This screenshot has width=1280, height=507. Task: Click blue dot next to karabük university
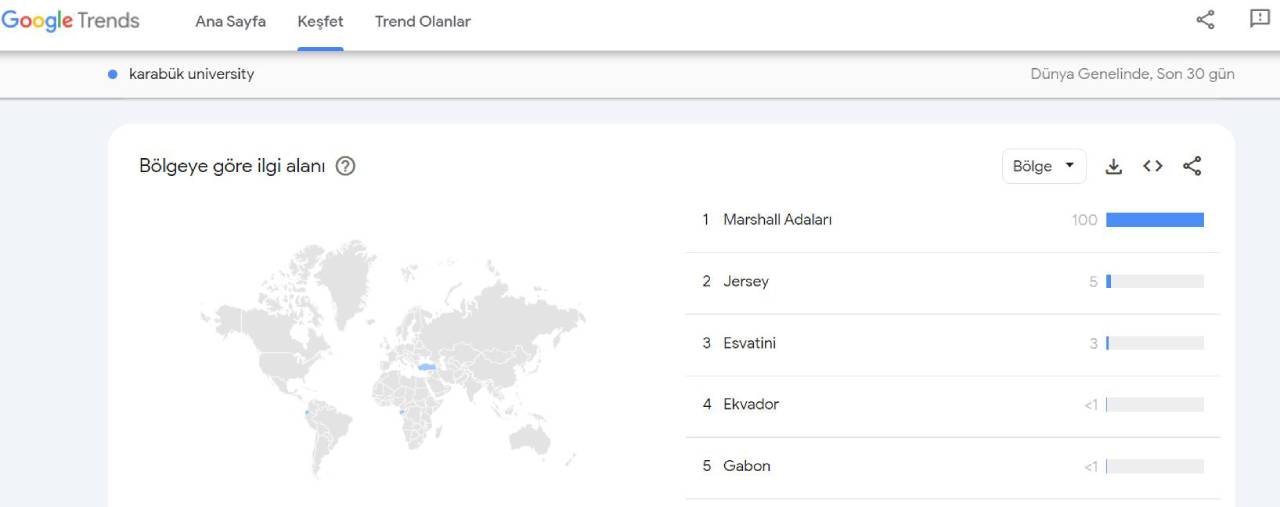(113, 74)
